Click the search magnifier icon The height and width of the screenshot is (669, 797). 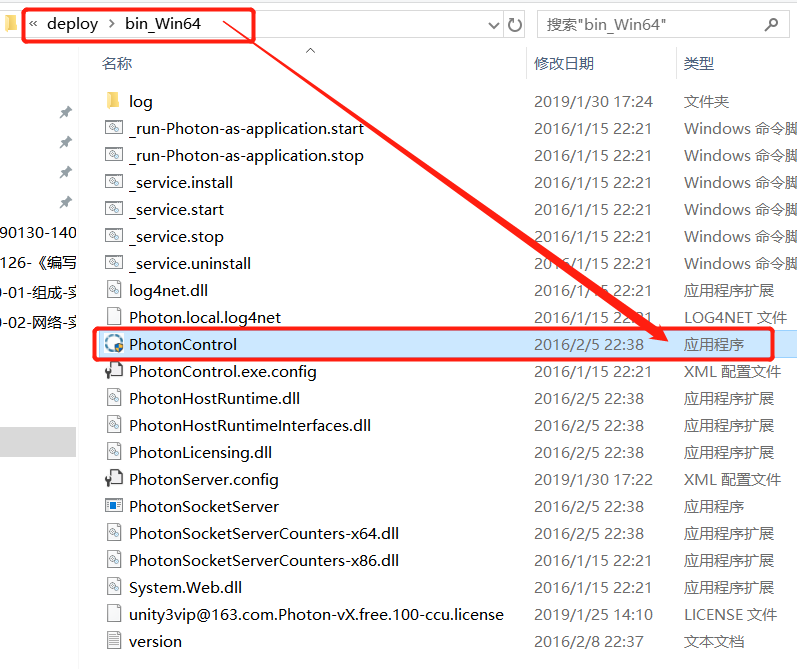click(771, 24)
